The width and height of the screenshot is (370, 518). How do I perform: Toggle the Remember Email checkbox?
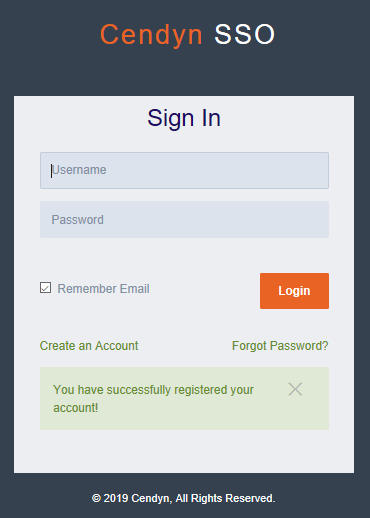(x=45, y=288)
